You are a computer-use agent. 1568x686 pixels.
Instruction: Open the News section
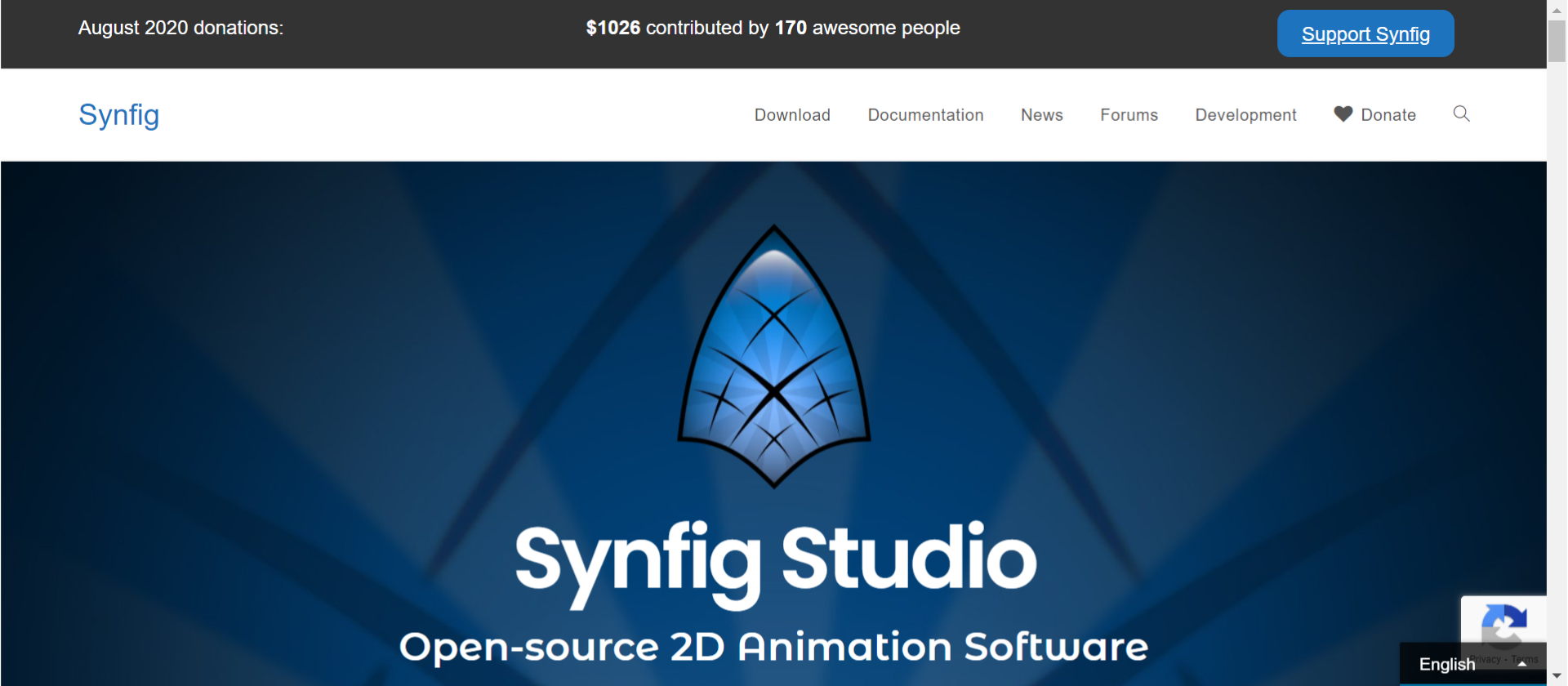tap(1041, 115)
